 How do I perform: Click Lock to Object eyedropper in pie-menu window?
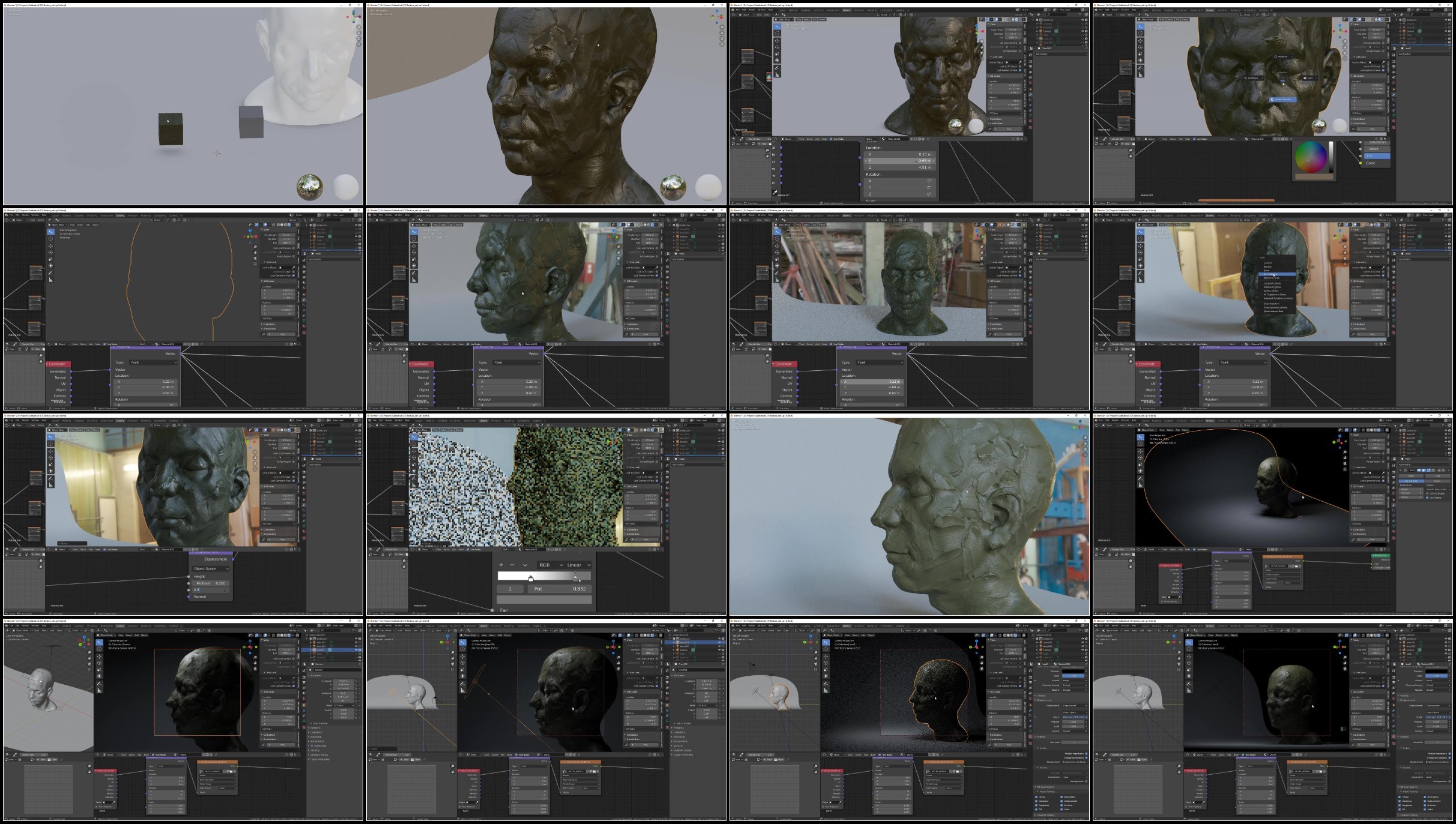[1385, 62]
